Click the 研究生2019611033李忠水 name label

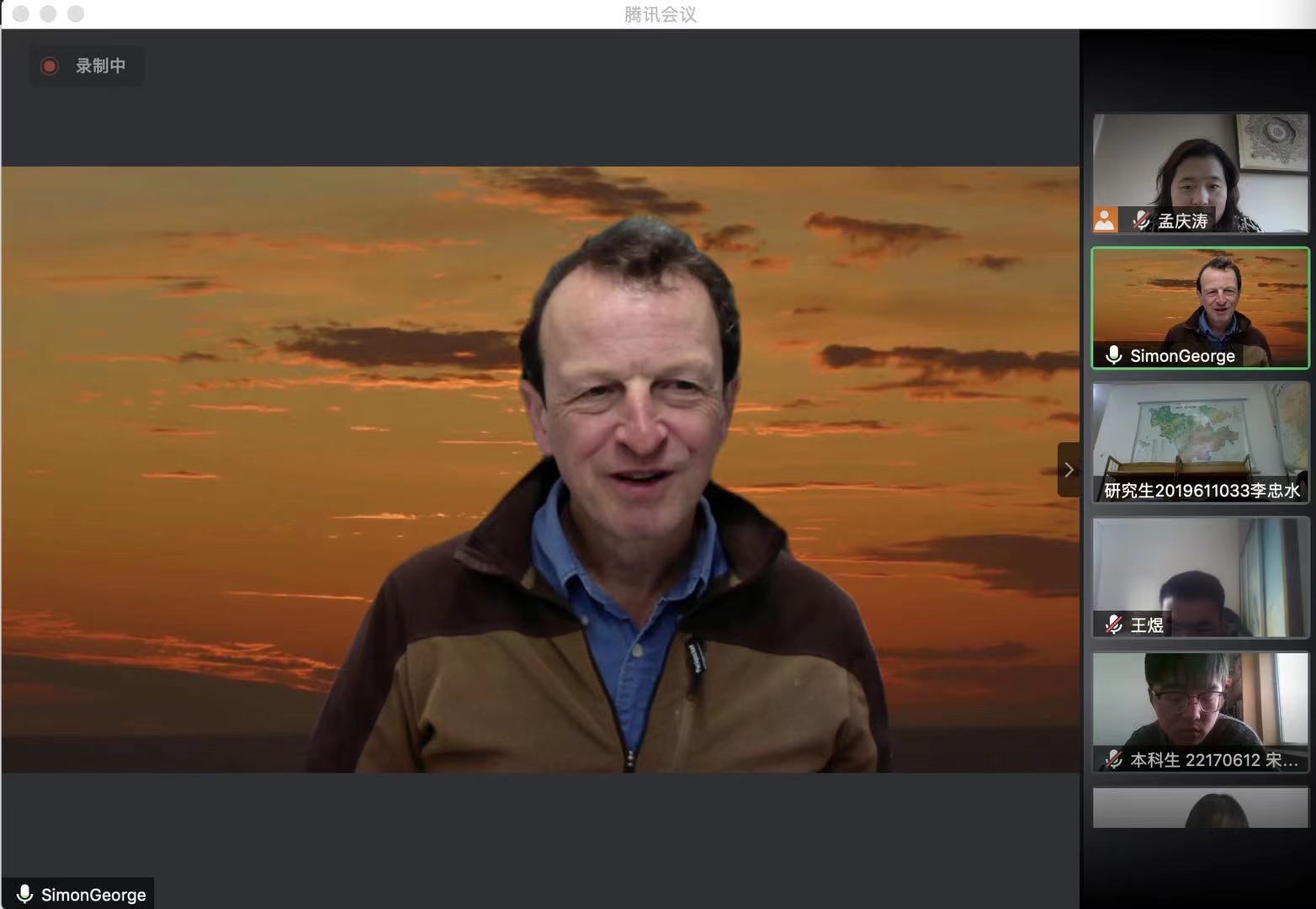click(x=1202, y=491)
